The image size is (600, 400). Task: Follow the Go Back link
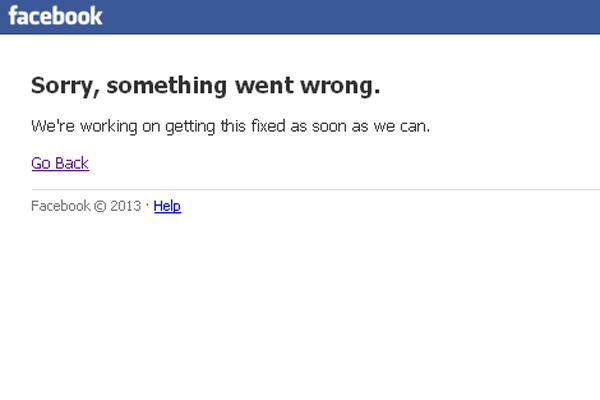[x=60, y=163]
